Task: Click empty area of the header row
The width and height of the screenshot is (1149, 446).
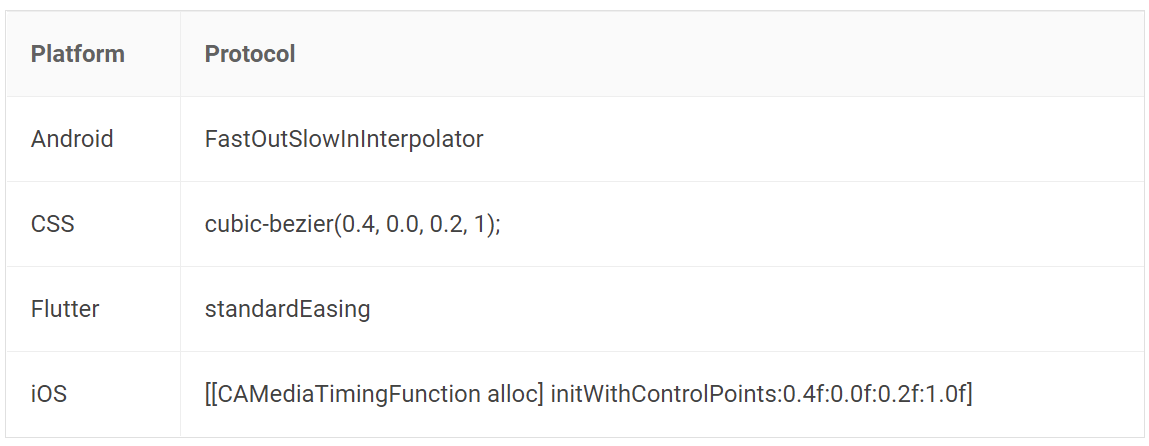Action: (718, 53)
